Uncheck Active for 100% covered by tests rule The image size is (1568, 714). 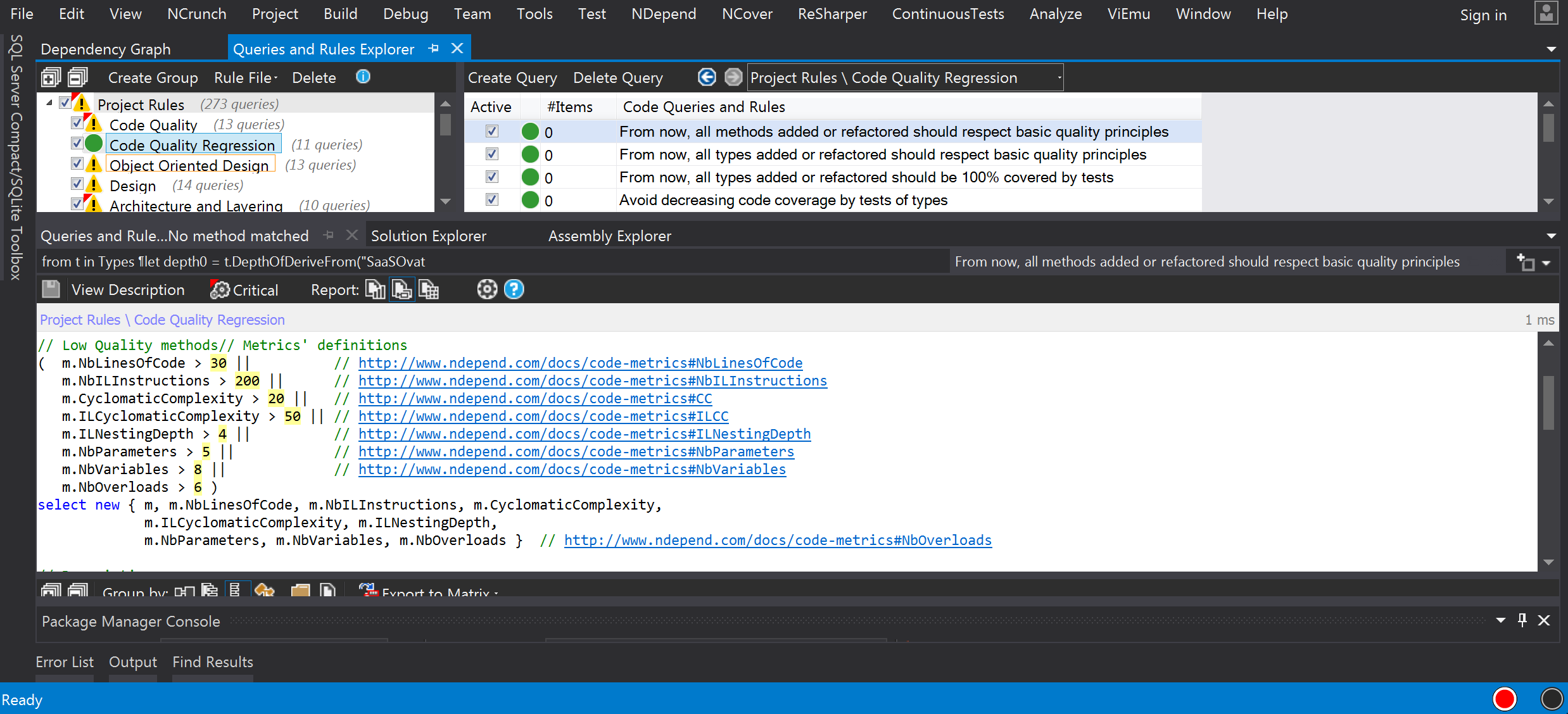click(x=492, y=177)
